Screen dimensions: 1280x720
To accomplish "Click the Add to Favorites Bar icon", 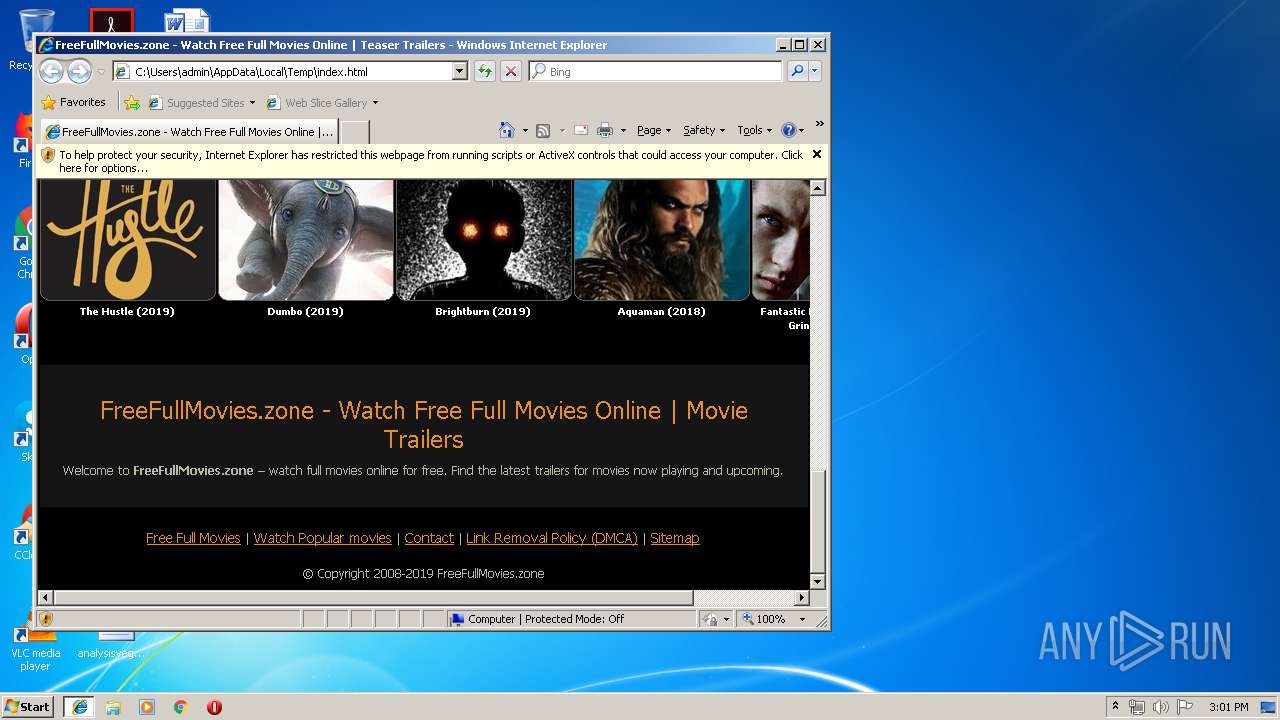I will tap(132, 102).
